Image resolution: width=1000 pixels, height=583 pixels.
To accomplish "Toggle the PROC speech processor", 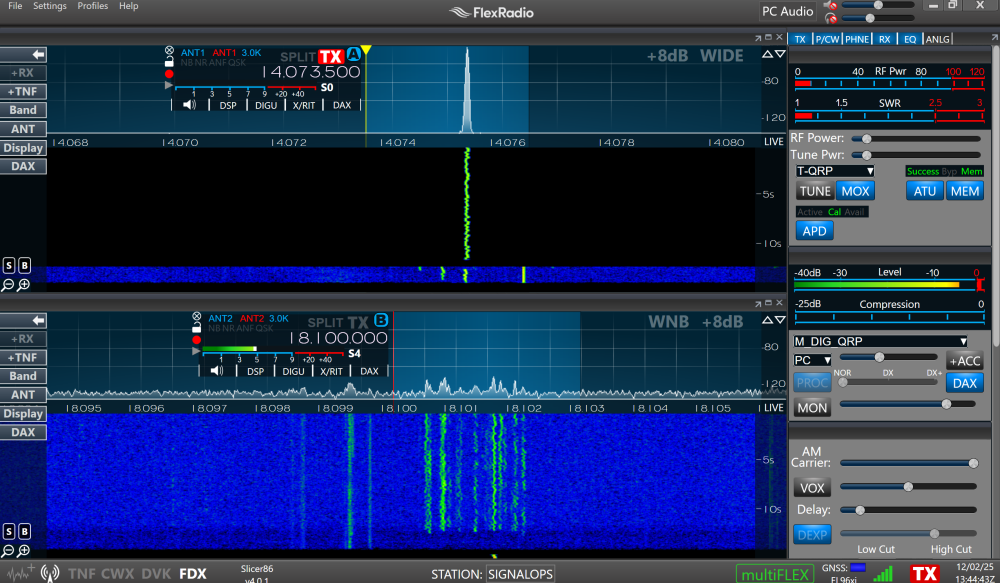I will (x=812, y=383).
